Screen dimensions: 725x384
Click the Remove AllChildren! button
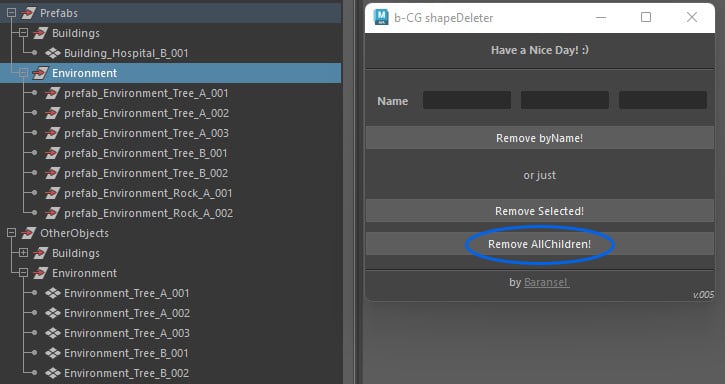point(540,244)
